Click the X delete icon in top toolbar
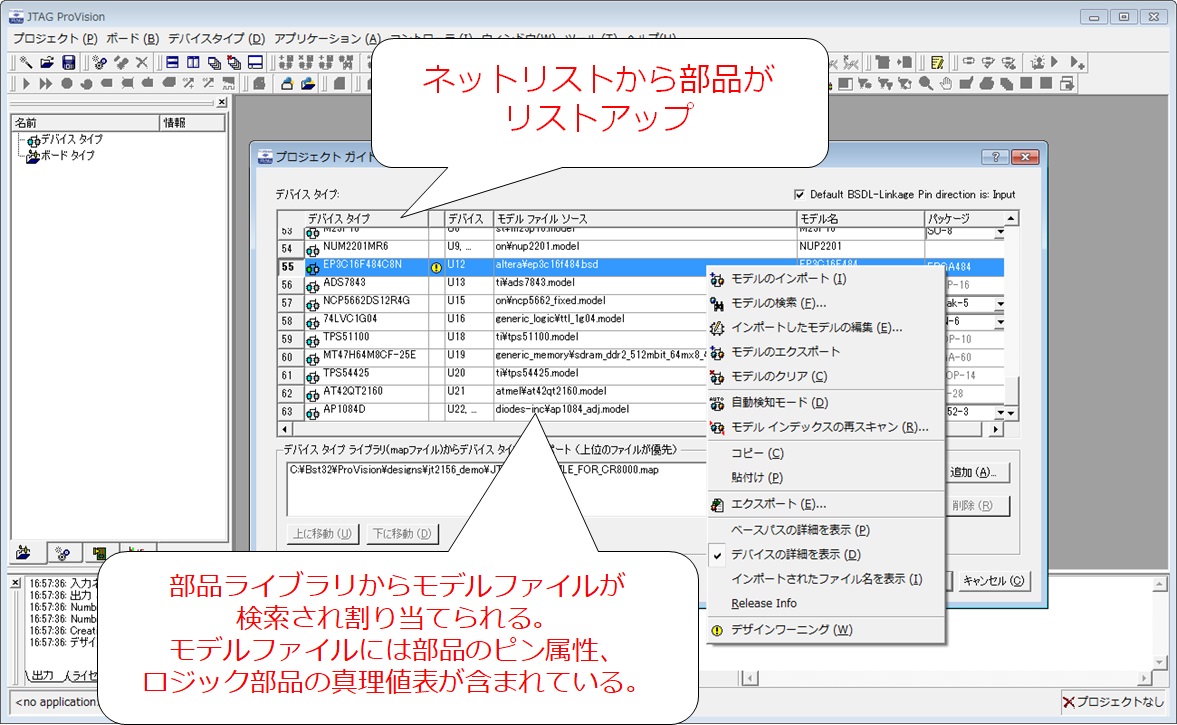 (x=141, y=62)
